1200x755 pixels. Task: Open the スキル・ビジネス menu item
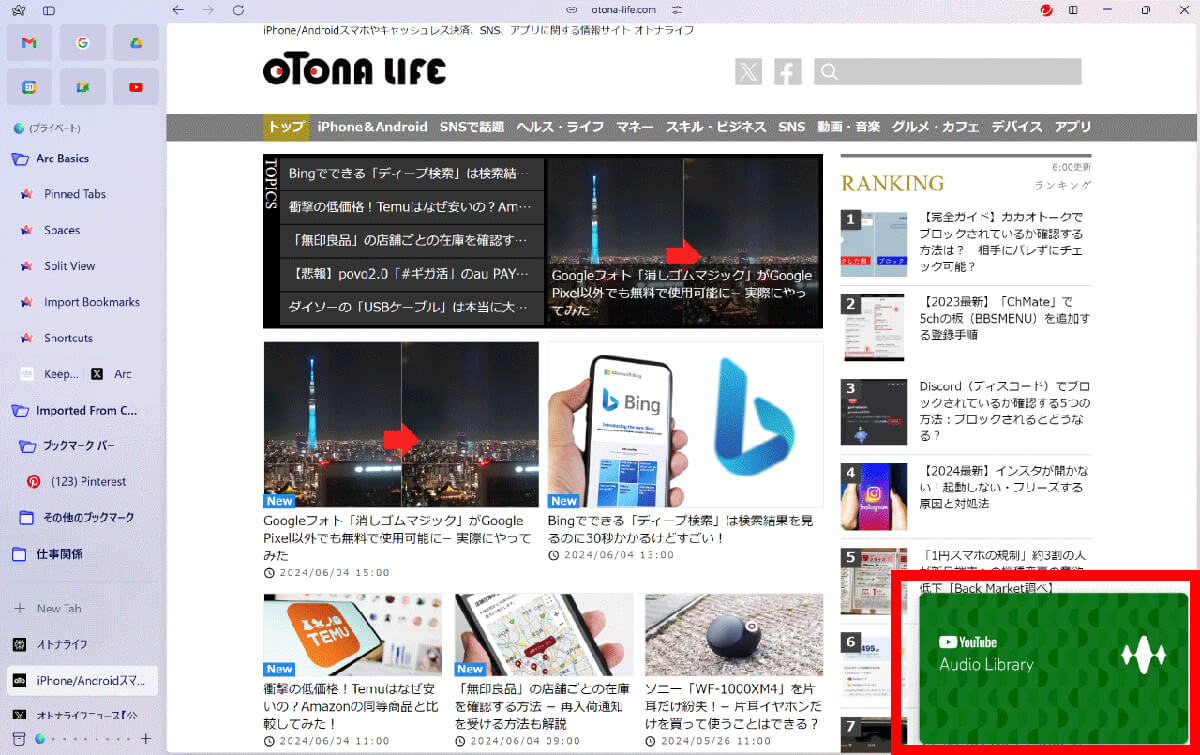[716, 127]
